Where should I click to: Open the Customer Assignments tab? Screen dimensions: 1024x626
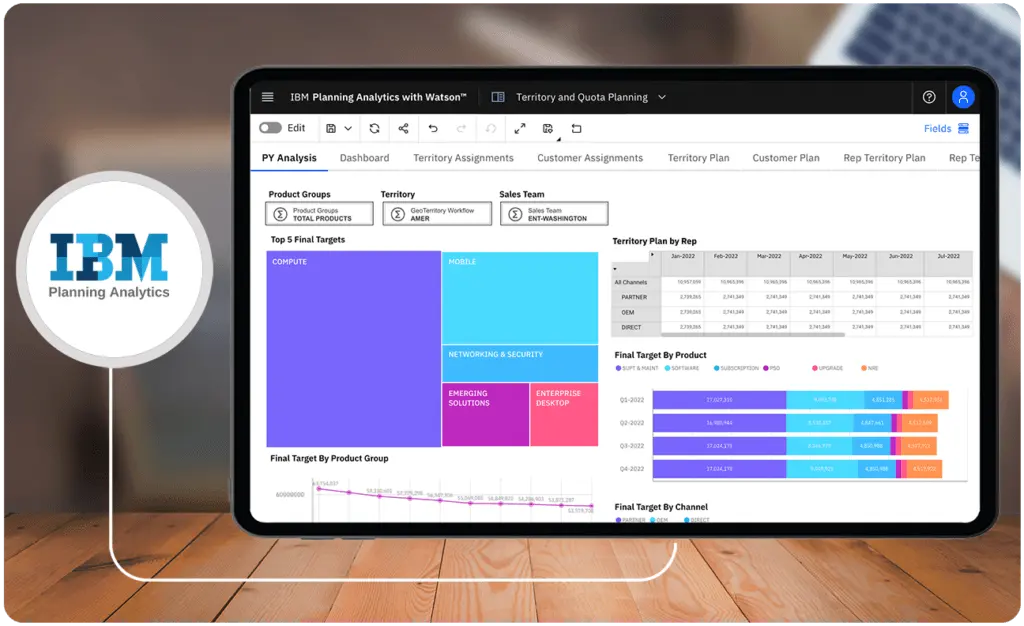point(590,158)
